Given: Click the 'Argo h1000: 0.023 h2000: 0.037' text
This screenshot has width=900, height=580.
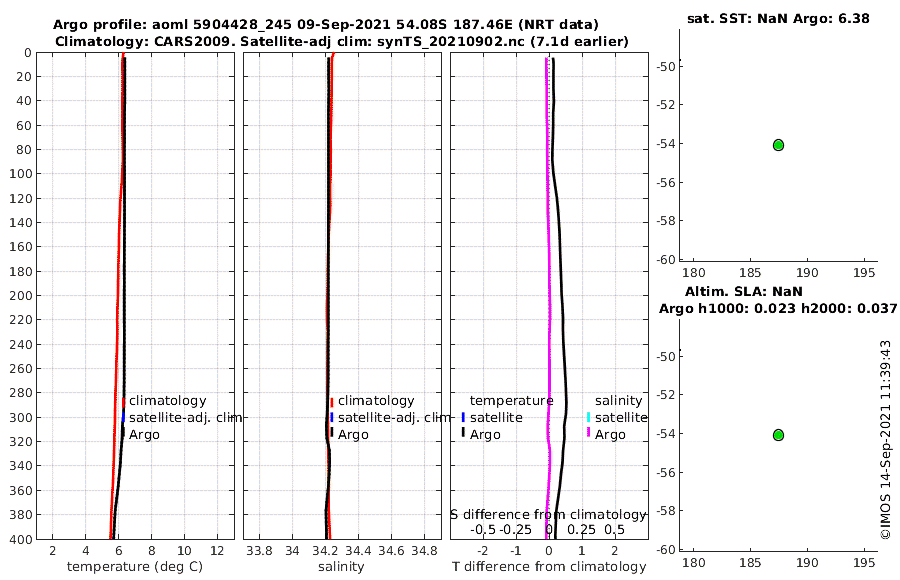Looking at the screenshot, I should 778,308.
